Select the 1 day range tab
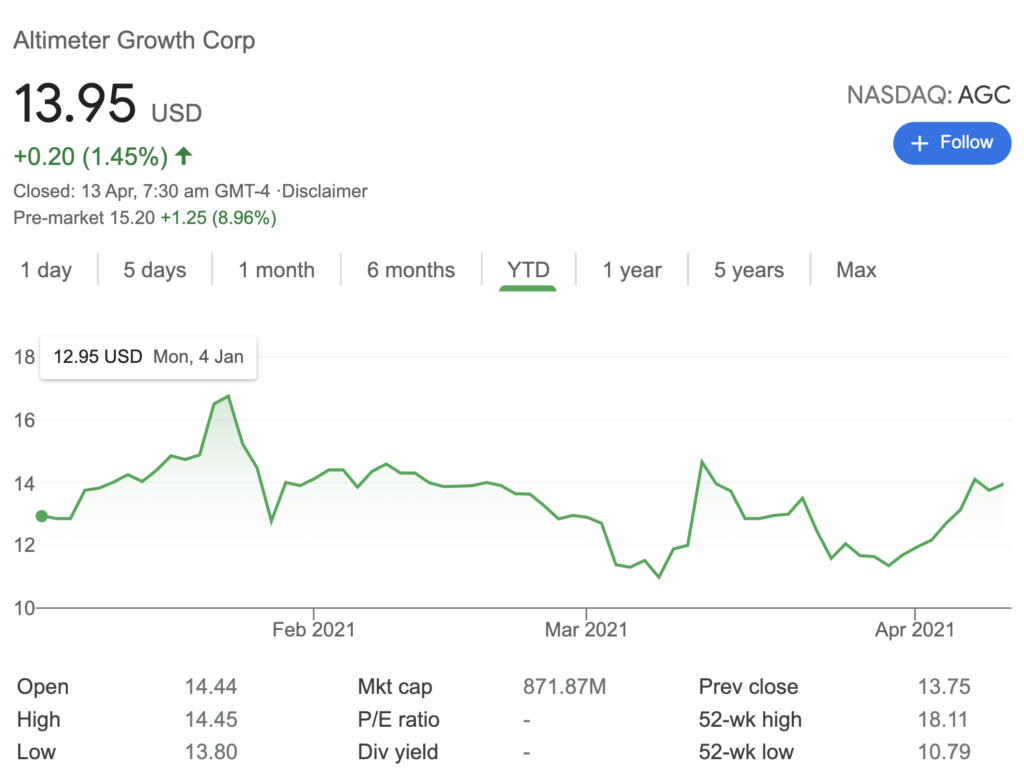The image size is (1024, 779). (46, 270)
